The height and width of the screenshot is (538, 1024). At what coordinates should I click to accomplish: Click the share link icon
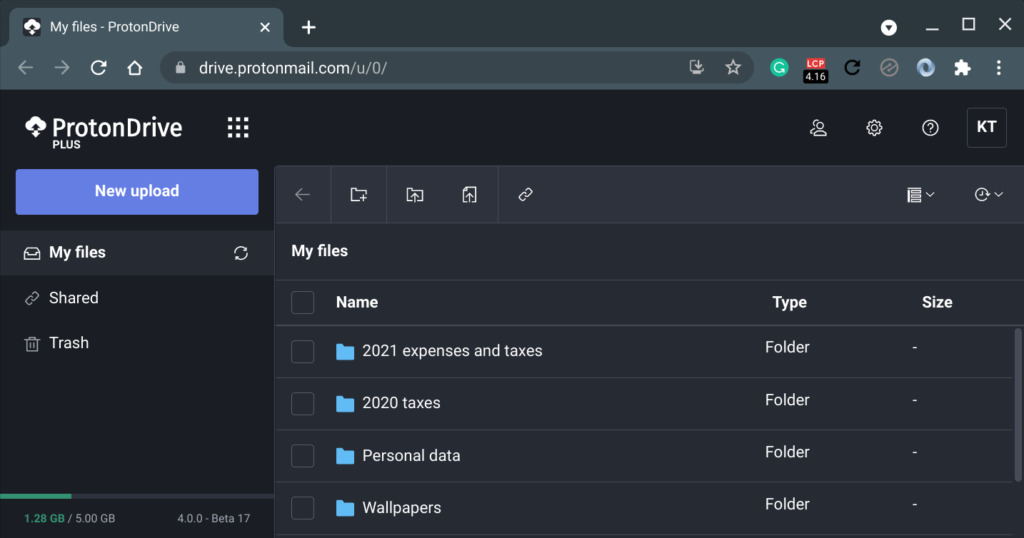(526, 195)
